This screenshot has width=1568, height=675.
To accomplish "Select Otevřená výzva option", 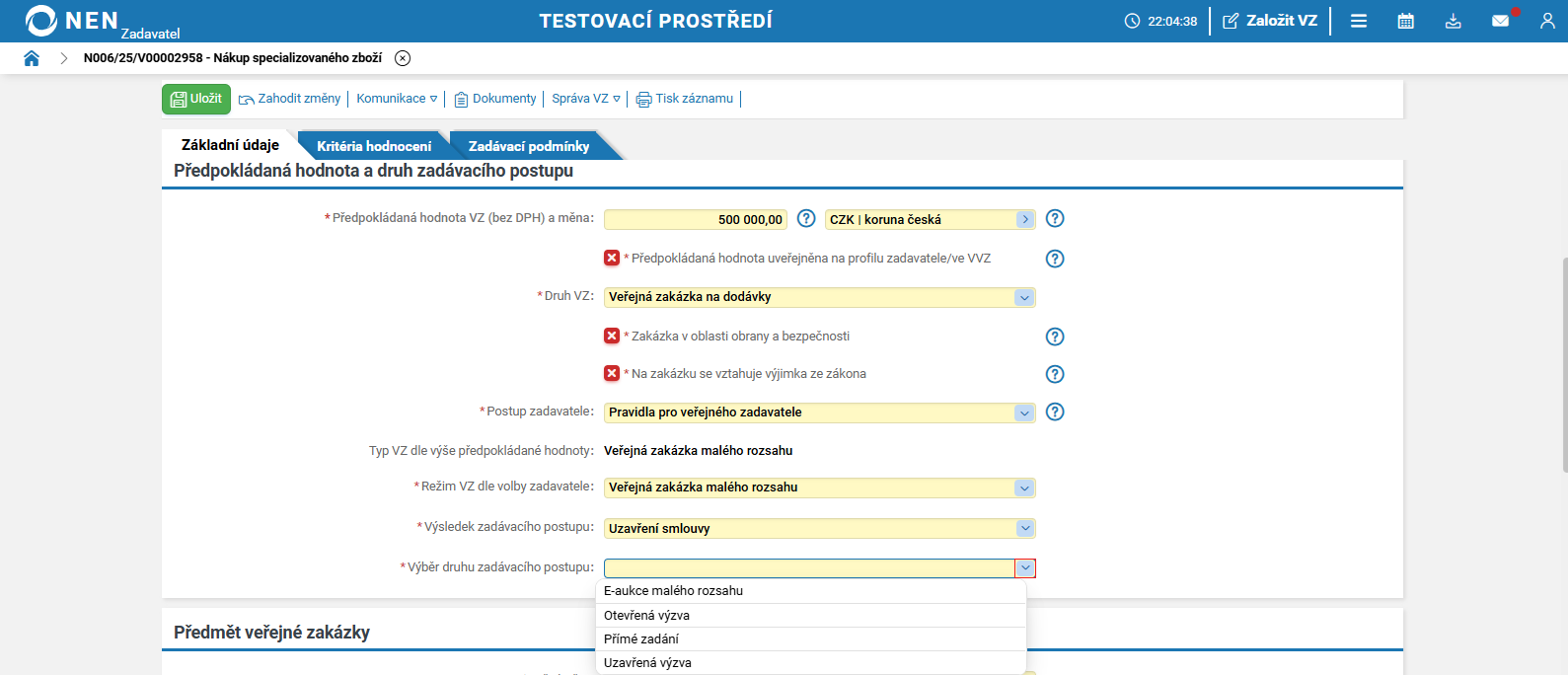I will [811, 615].
